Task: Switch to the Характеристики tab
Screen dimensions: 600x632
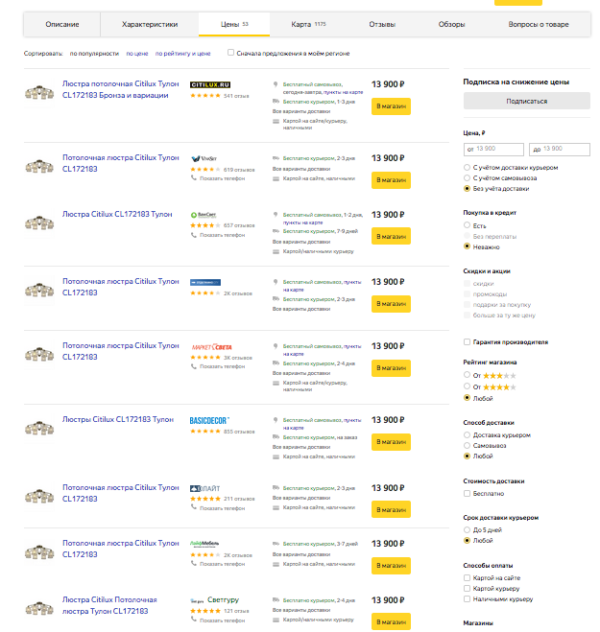Action: click(149, 25)
